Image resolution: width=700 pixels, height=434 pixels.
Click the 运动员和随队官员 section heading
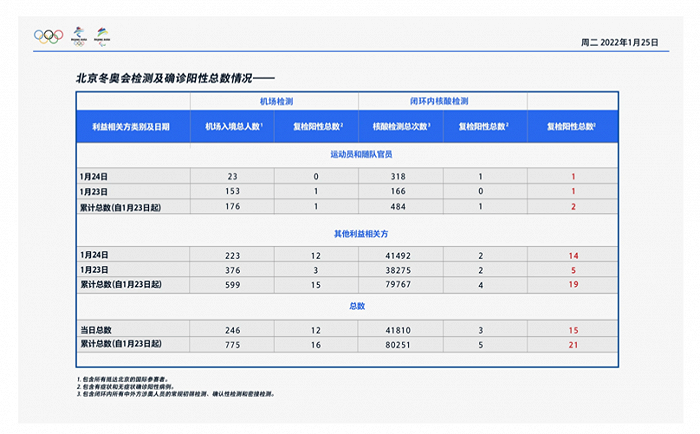click(361, 154)
